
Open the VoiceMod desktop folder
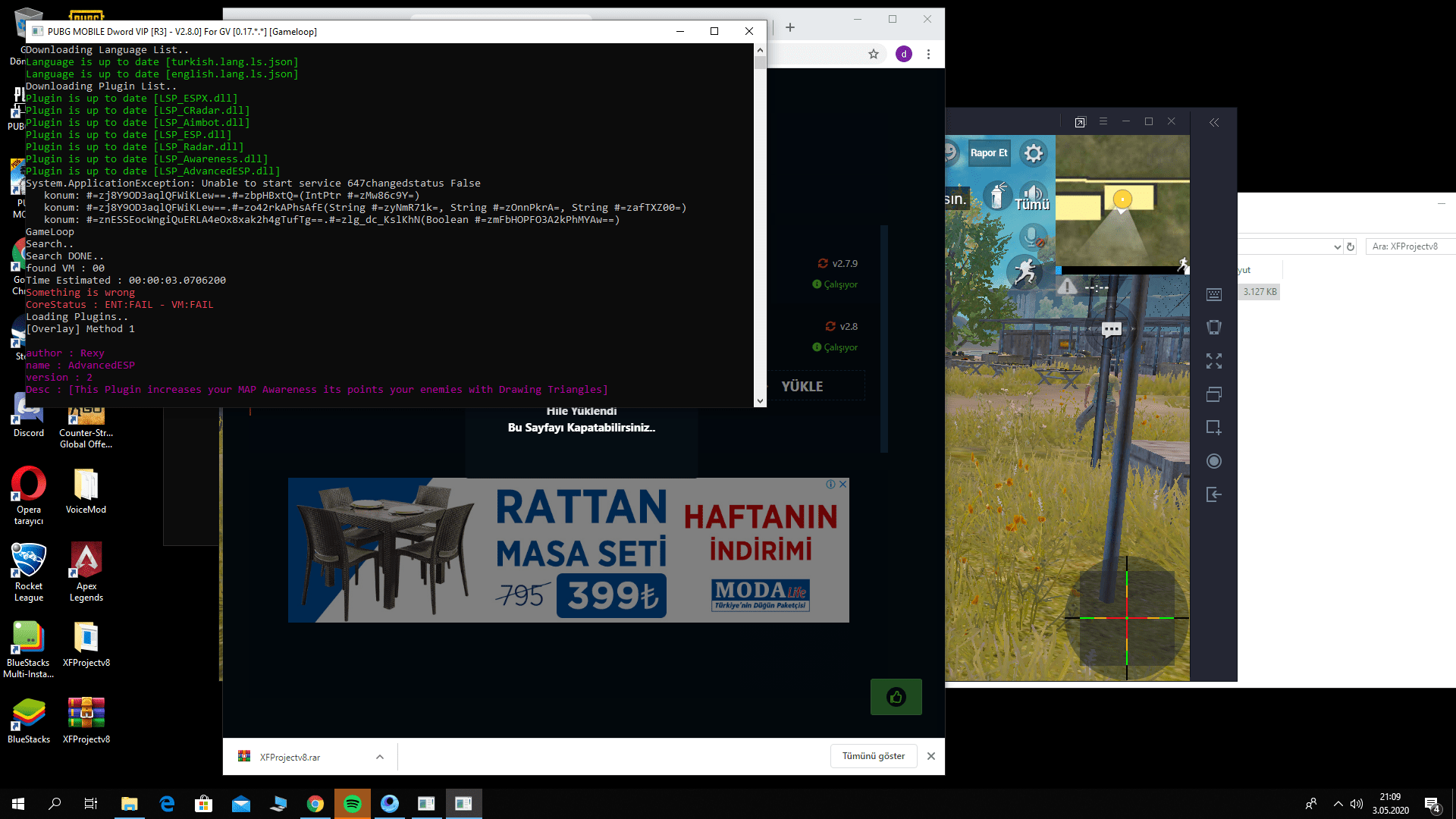coord(86,491)
